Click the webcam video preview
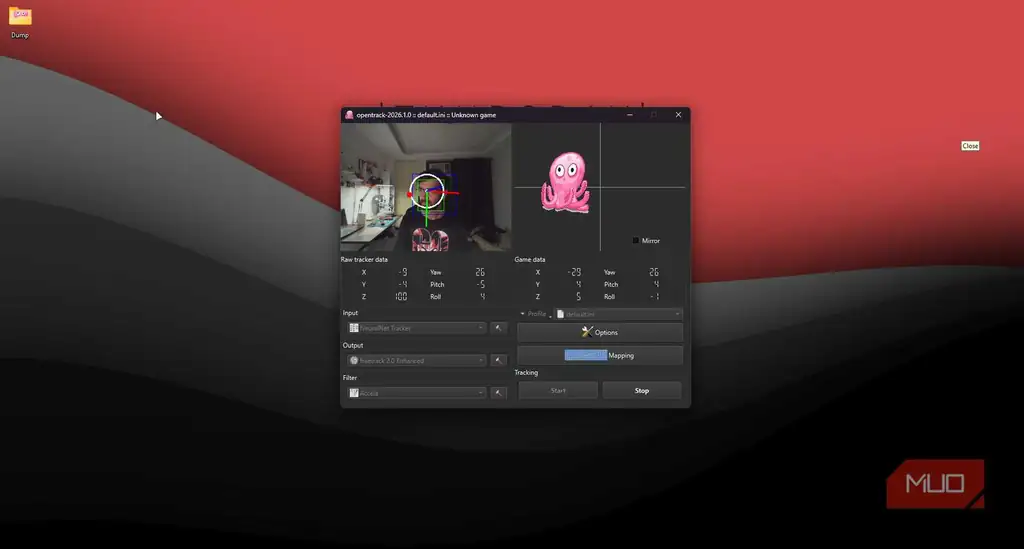 [426, 187]
